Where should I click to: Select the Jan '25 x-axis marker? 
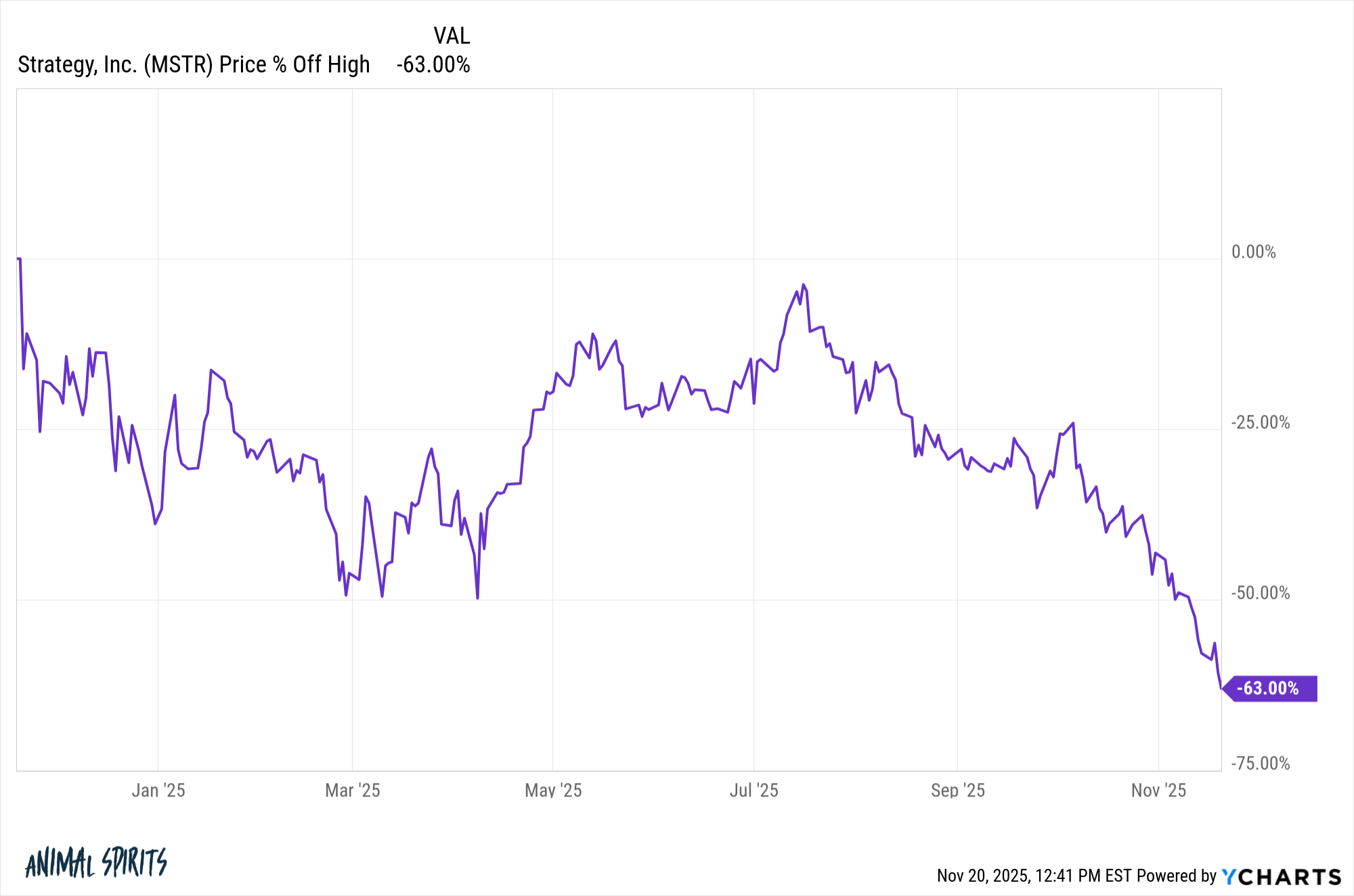pos(158,790)
